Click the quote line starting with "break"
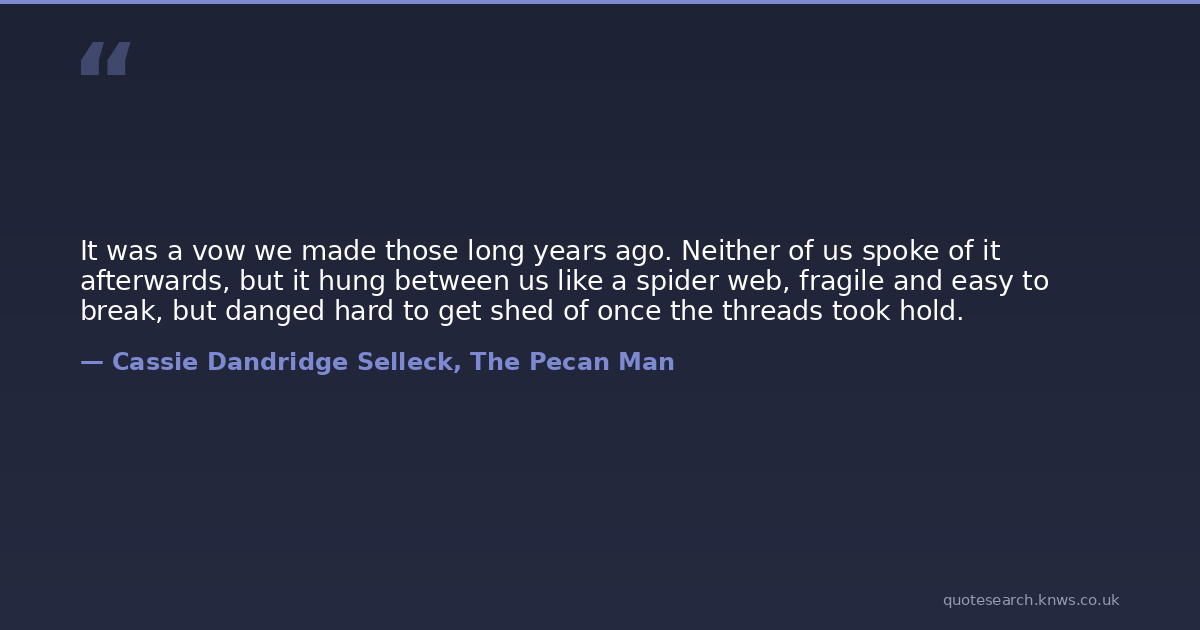 [x=521, y=312]
